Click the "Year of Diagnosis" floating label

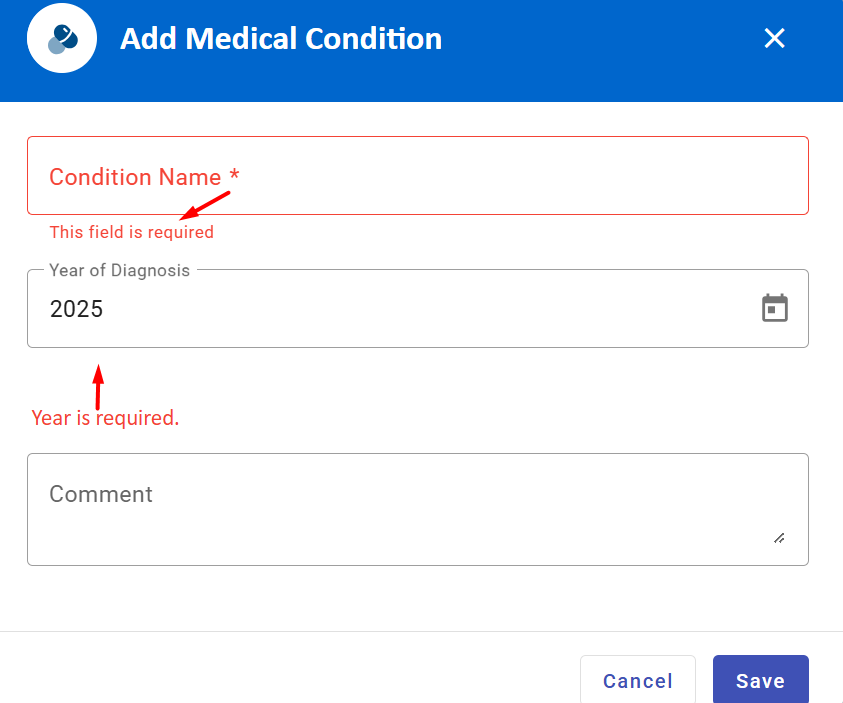[119, 270]
